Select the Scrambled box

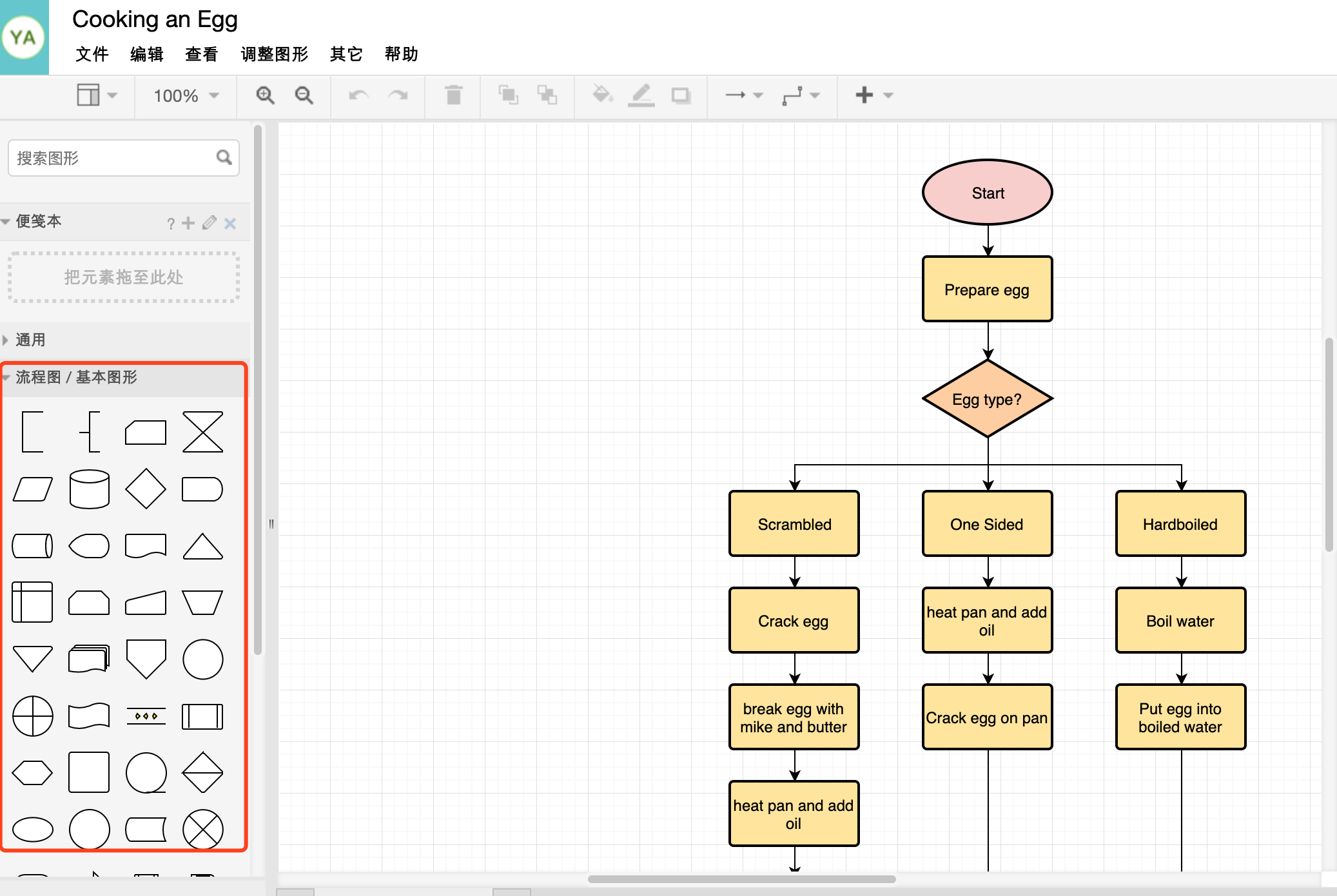(x=794, y=523)
